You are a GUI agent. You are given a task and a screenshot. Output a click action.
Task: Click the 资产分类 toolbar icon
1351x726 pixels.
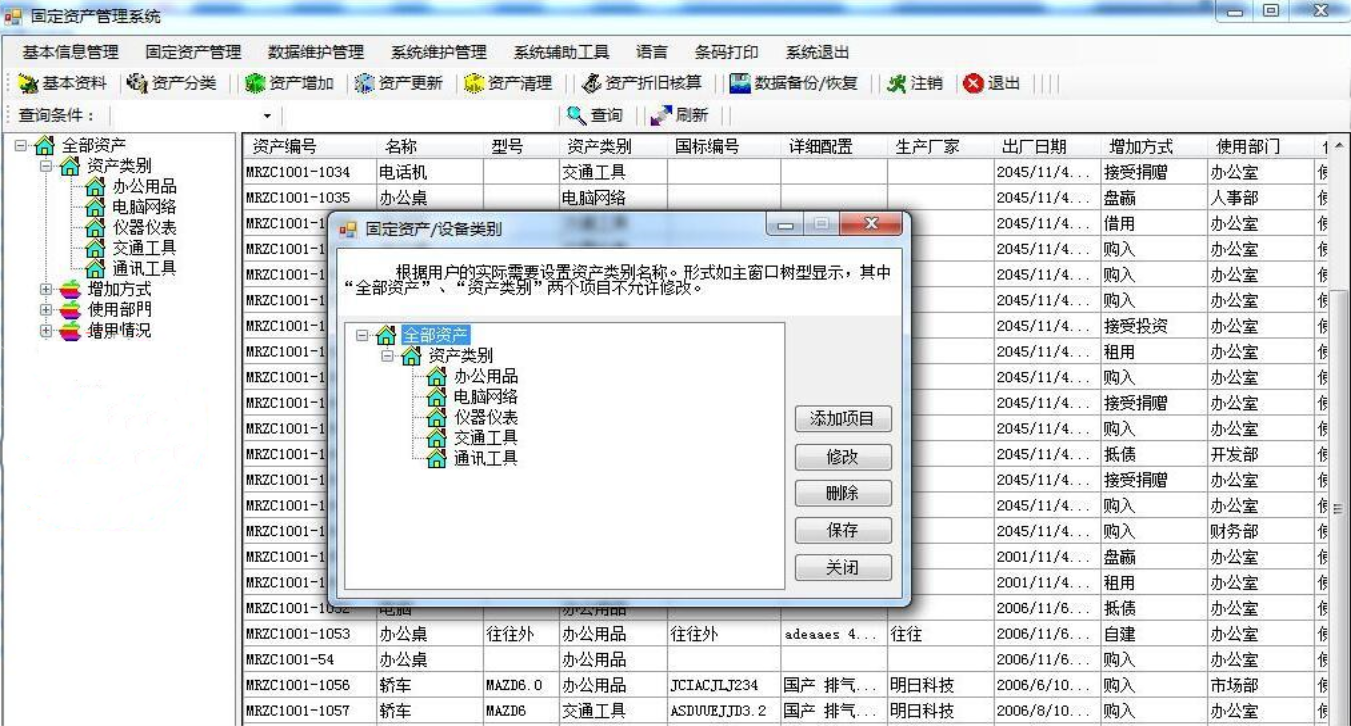click(x=172, y=84)
